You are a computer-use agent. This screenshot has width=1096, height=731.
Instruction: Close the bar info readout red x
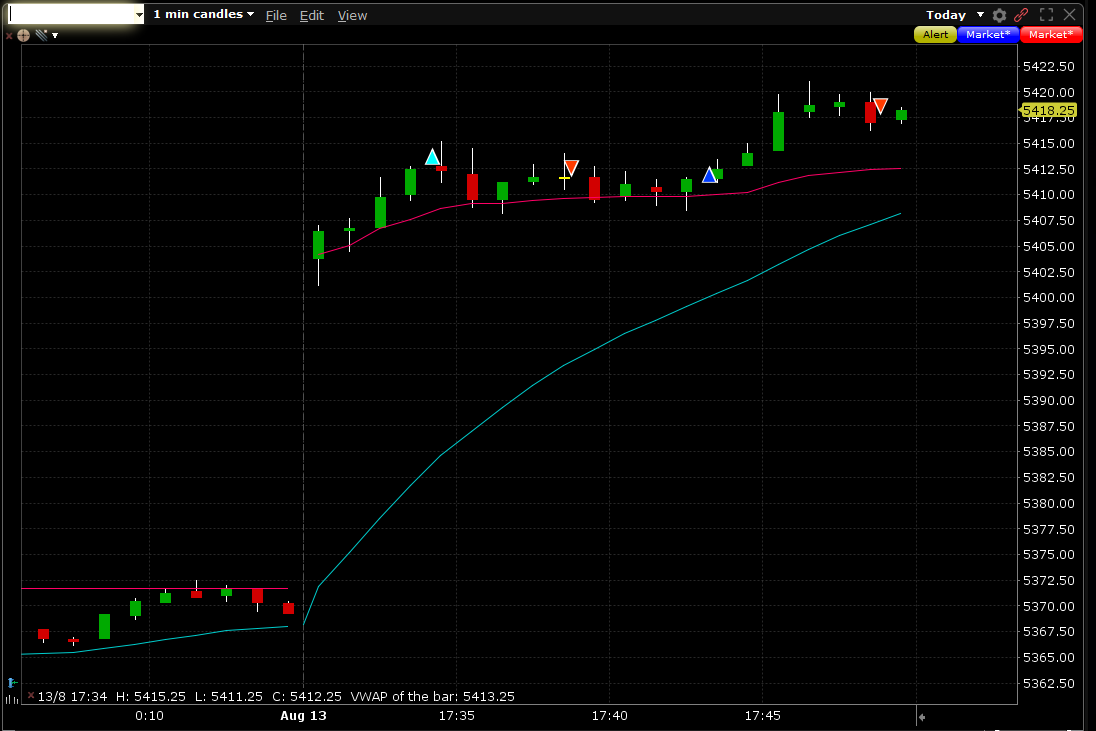point(31,695)
